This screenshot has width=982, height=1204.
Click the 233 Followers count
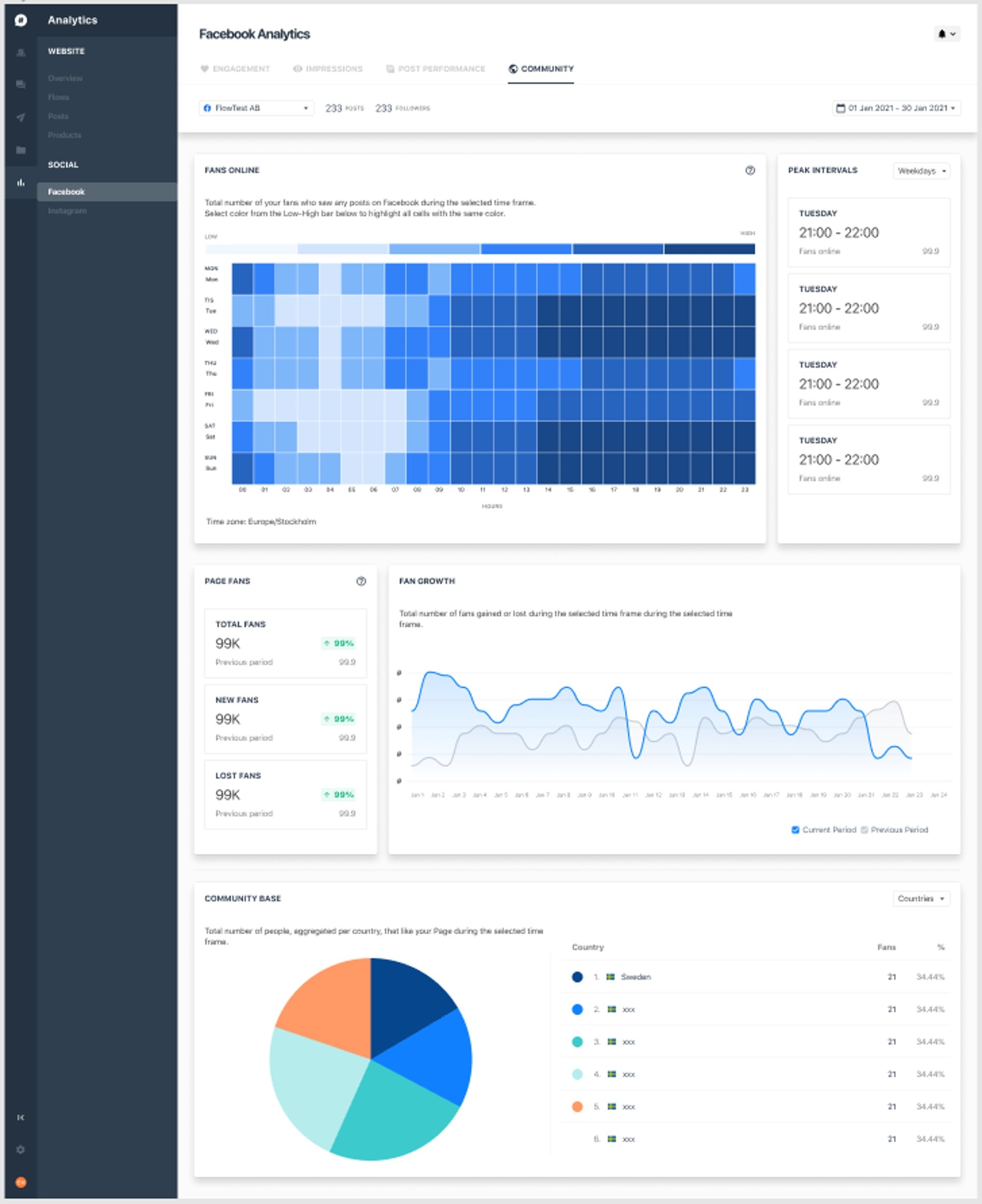click(403, 107)
